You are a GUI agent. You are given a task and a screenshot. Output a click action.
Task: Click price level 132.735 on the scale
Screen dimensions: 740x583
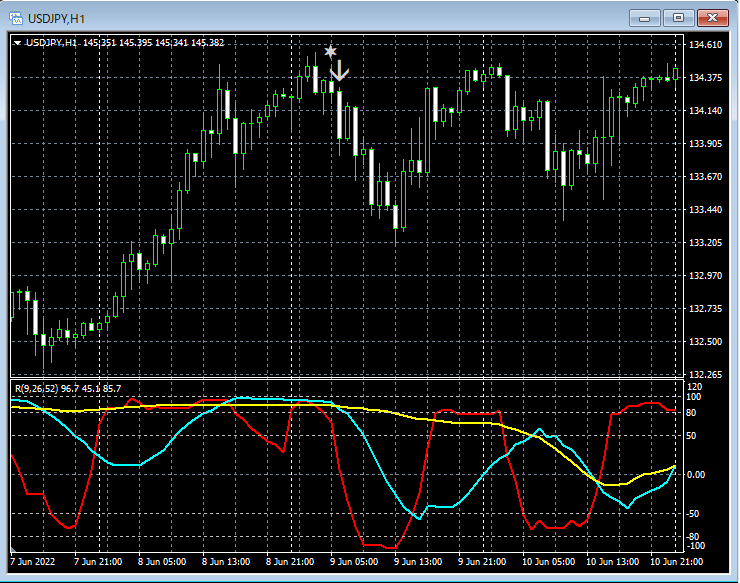coord(706,309)
